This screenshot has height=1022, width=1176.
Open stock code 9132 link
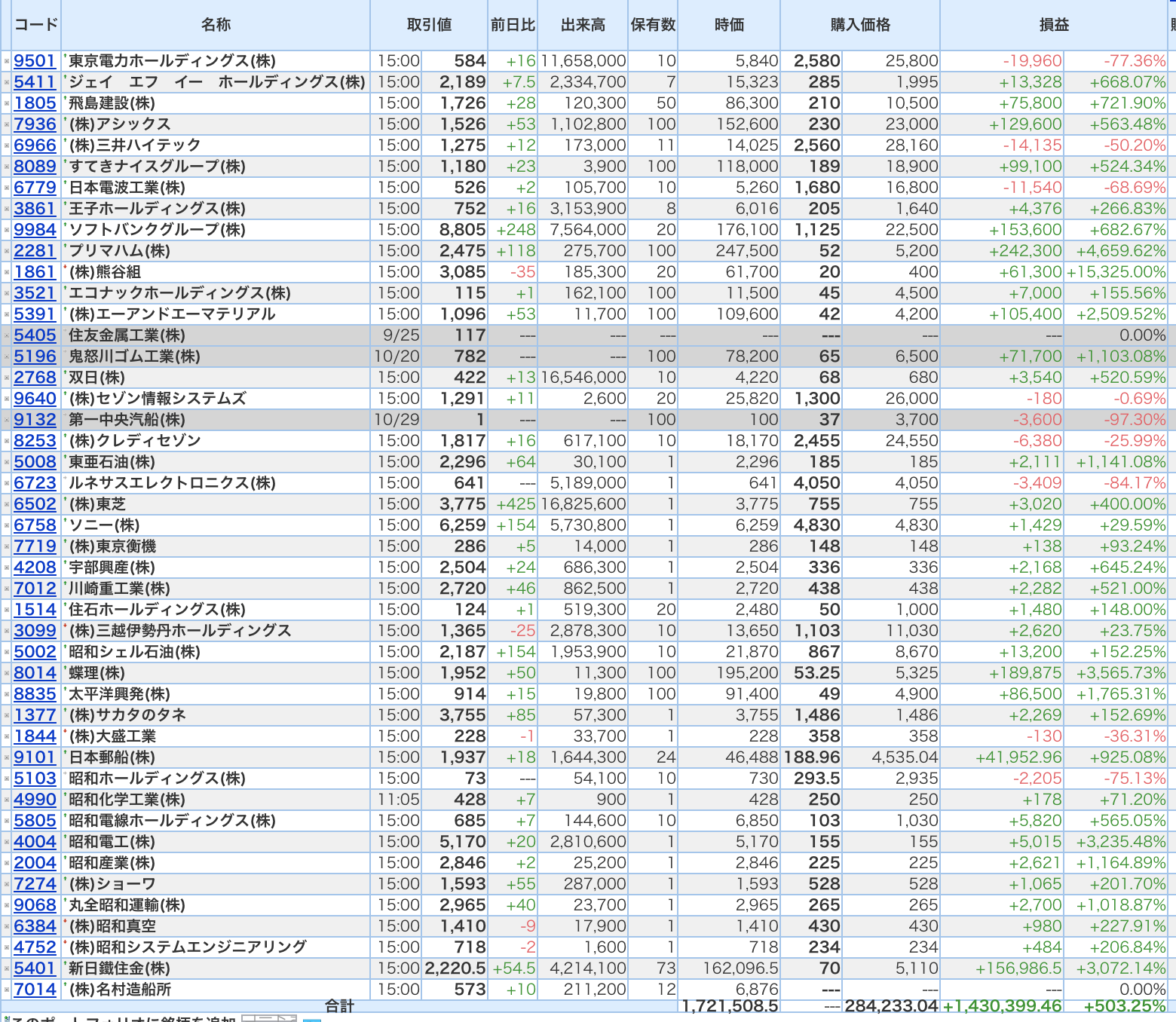tap(35, 420)
